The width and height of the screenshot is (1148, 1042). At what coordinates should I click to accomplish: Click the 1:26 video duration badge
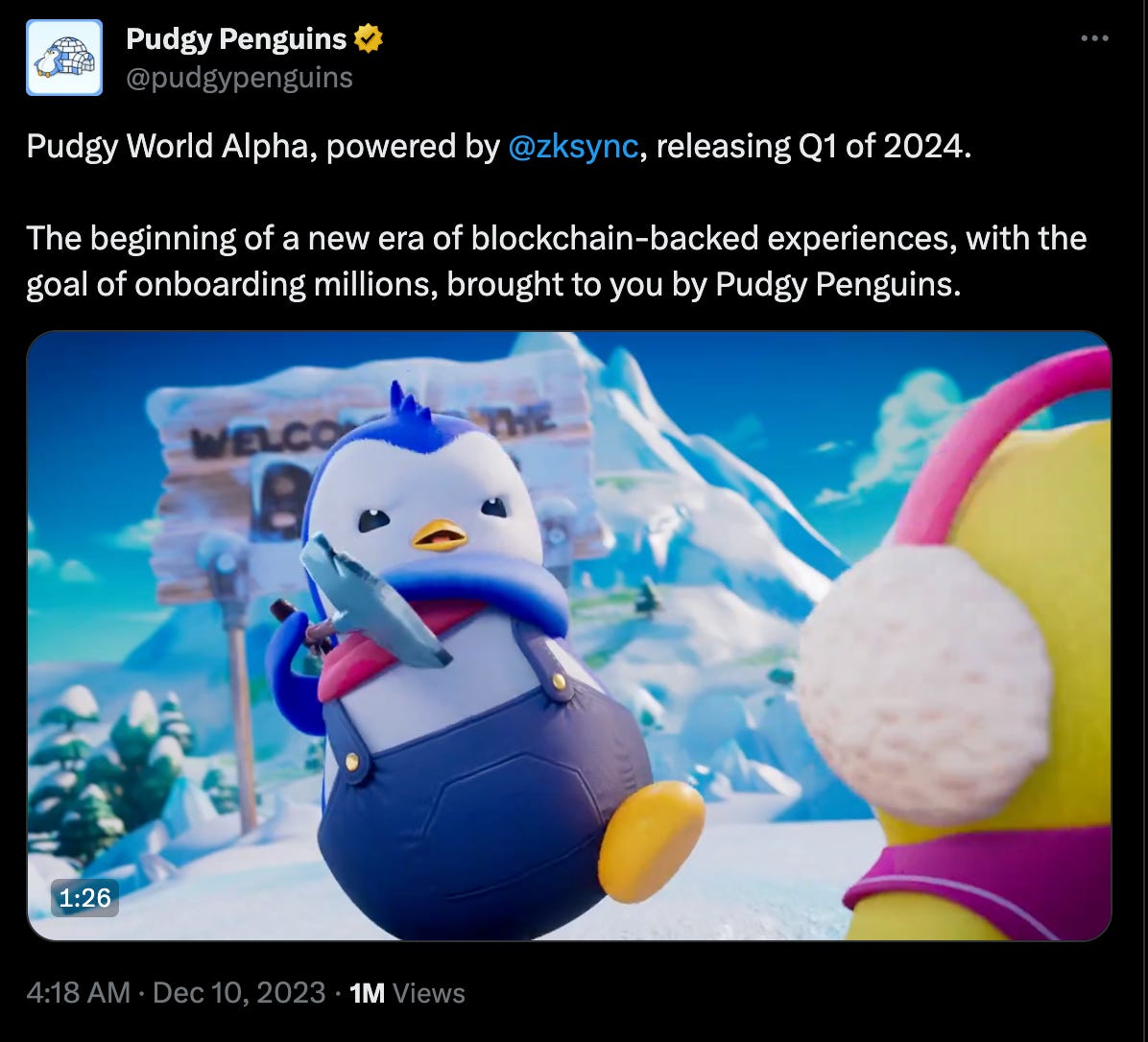click(84, 898)
